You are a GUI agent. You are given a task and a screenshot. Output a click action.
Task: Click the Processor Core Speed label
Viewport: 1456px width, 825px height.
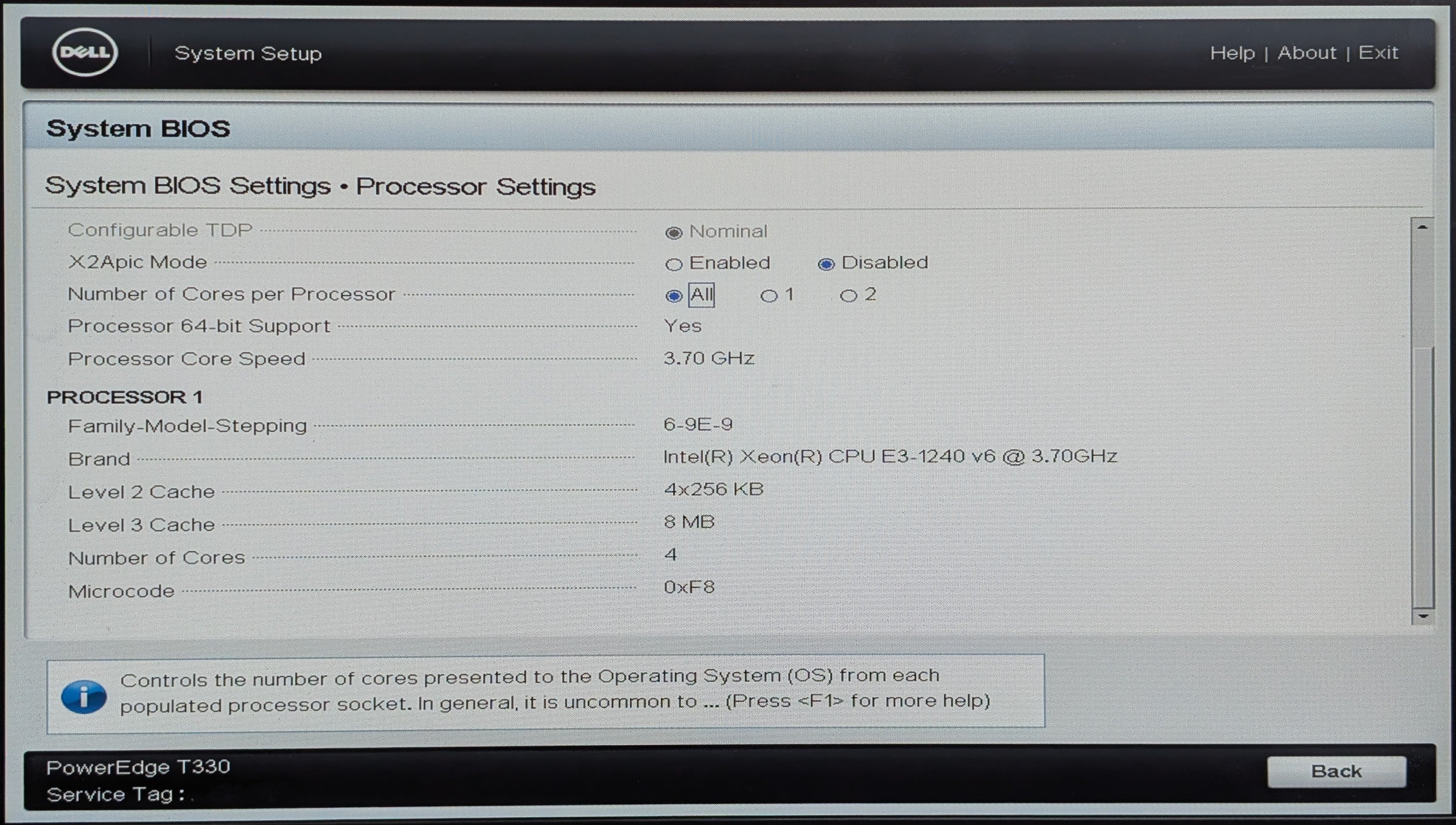(187, 359)
